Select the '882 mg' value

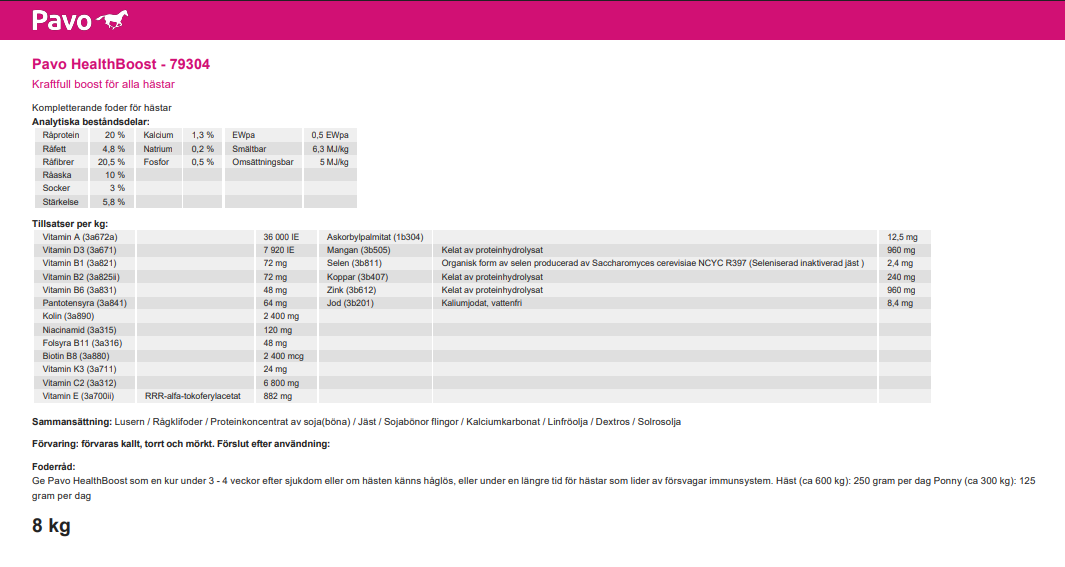point(278,396)
